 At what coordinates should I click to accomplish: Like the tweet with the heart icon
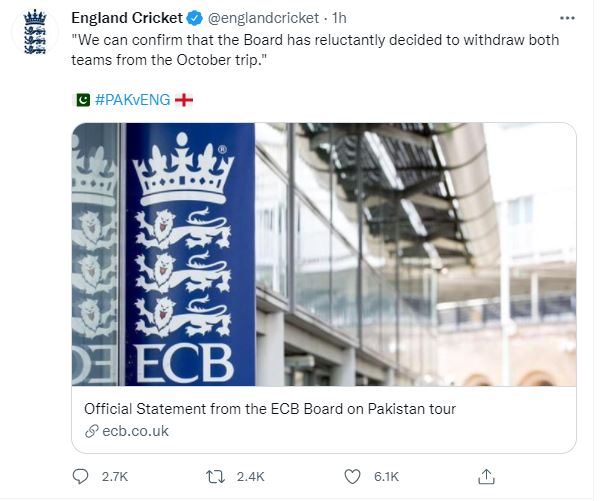pyautogui.click(x=353, y=476)
